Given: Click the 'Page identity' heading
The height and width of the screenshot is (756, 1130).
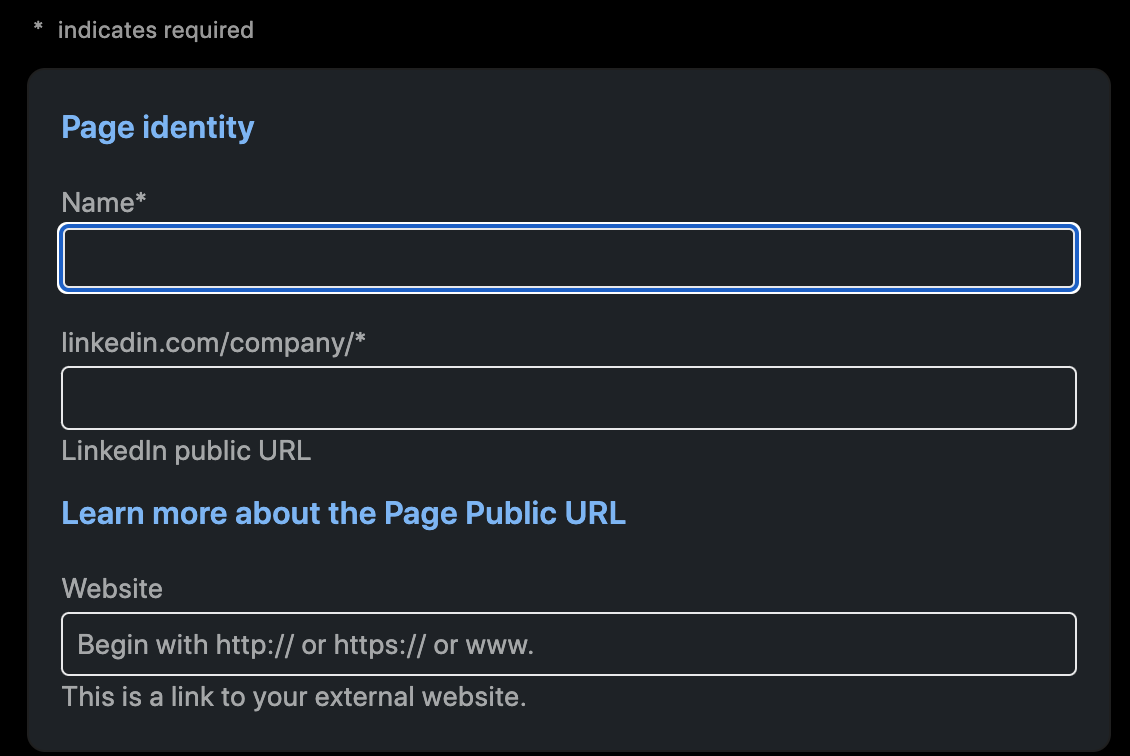Looking at the screenshot, I should (158, 128).
